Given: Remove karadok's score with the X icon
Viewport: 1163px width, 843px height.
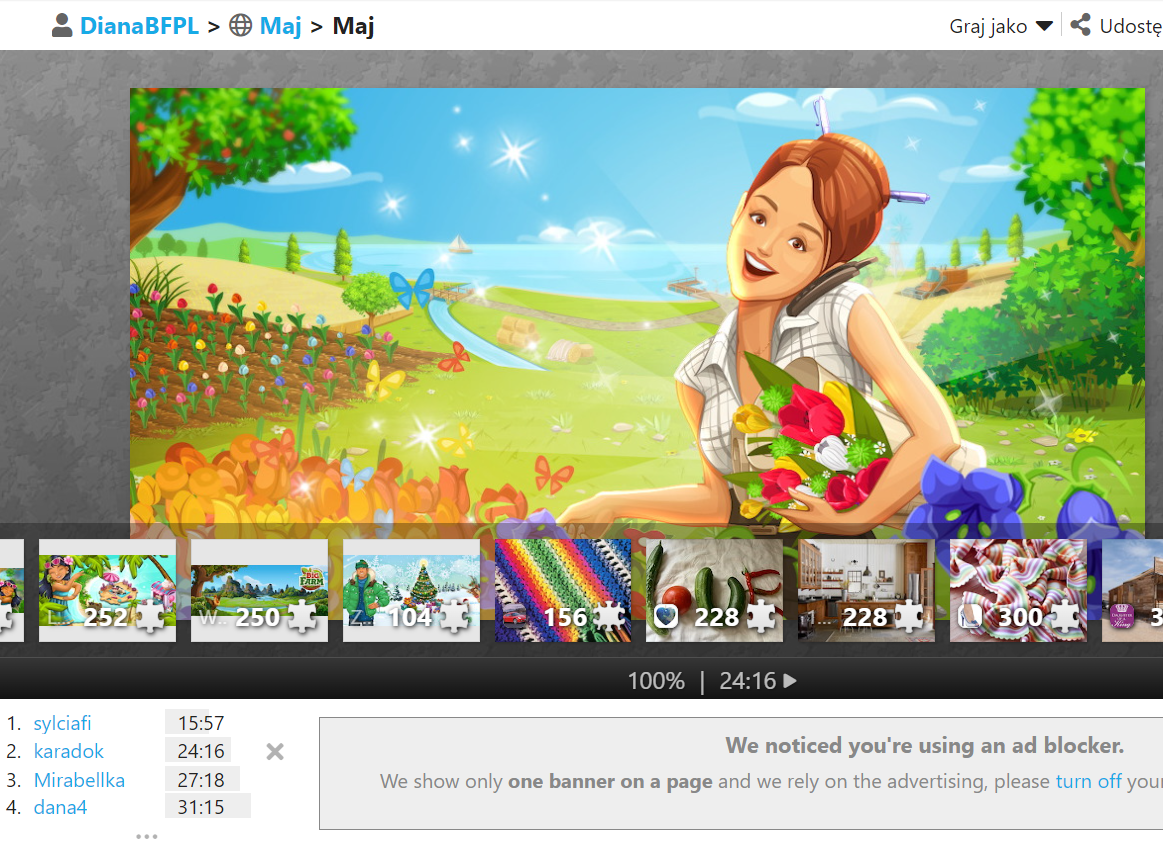Looking at the screenshot, I should 275,752.
